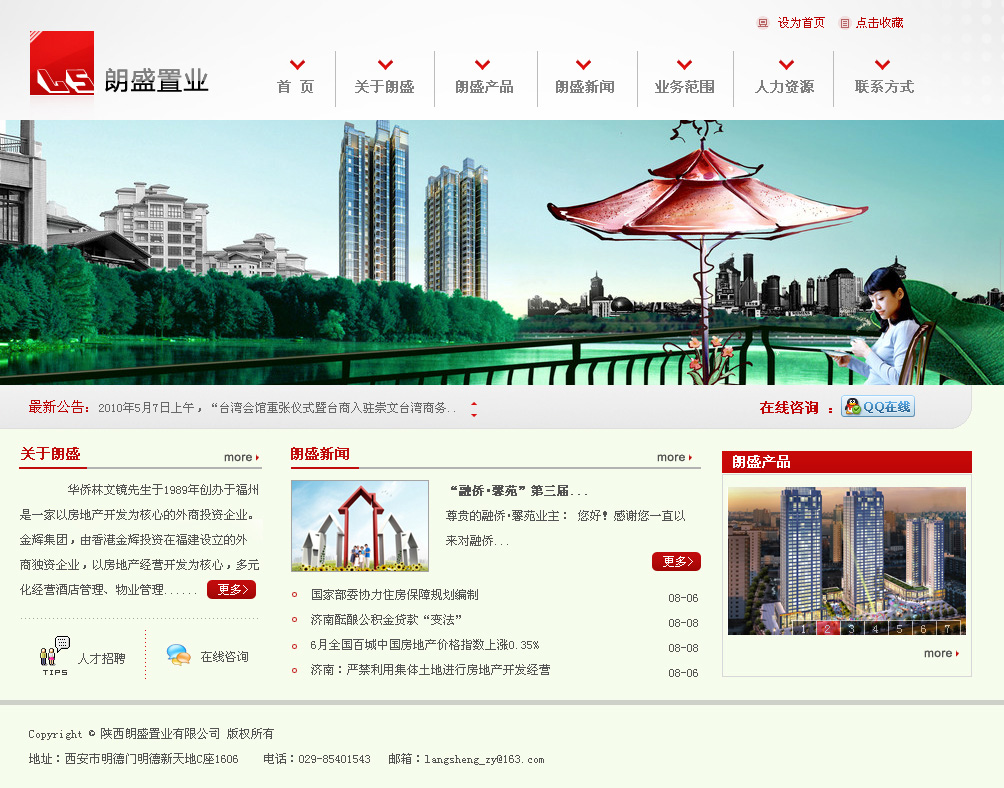This screenshot has height=788, width=1004.
Task: Open the 在线咨询 chat bubbles icon
Action: click(179, 655)
